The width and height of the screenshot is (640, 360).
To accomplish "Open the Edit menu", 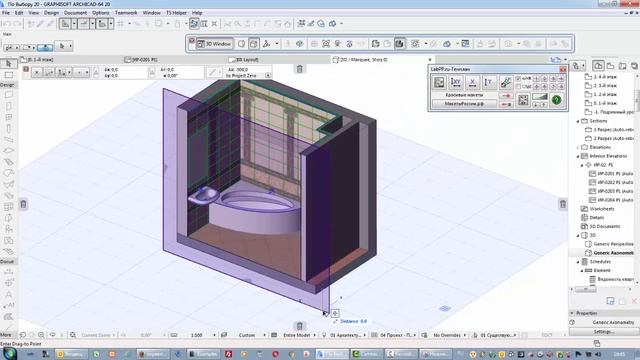I will point(19,13).
